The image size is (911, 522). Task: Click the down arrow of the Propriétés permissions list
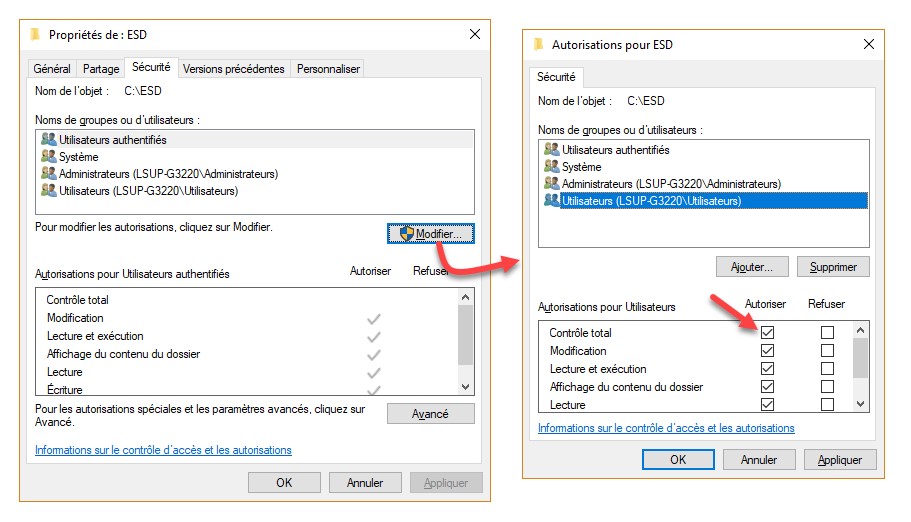coord(465,387)
